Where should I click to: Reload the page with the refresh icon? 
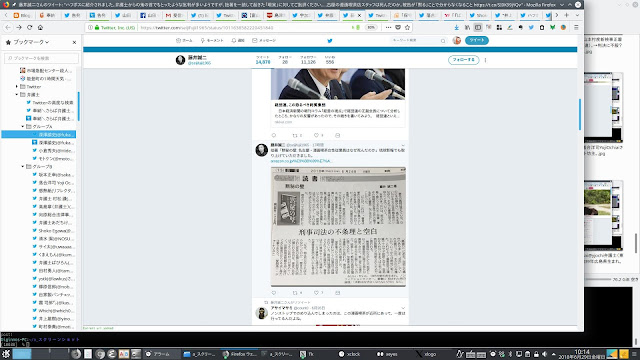(29, 27)
